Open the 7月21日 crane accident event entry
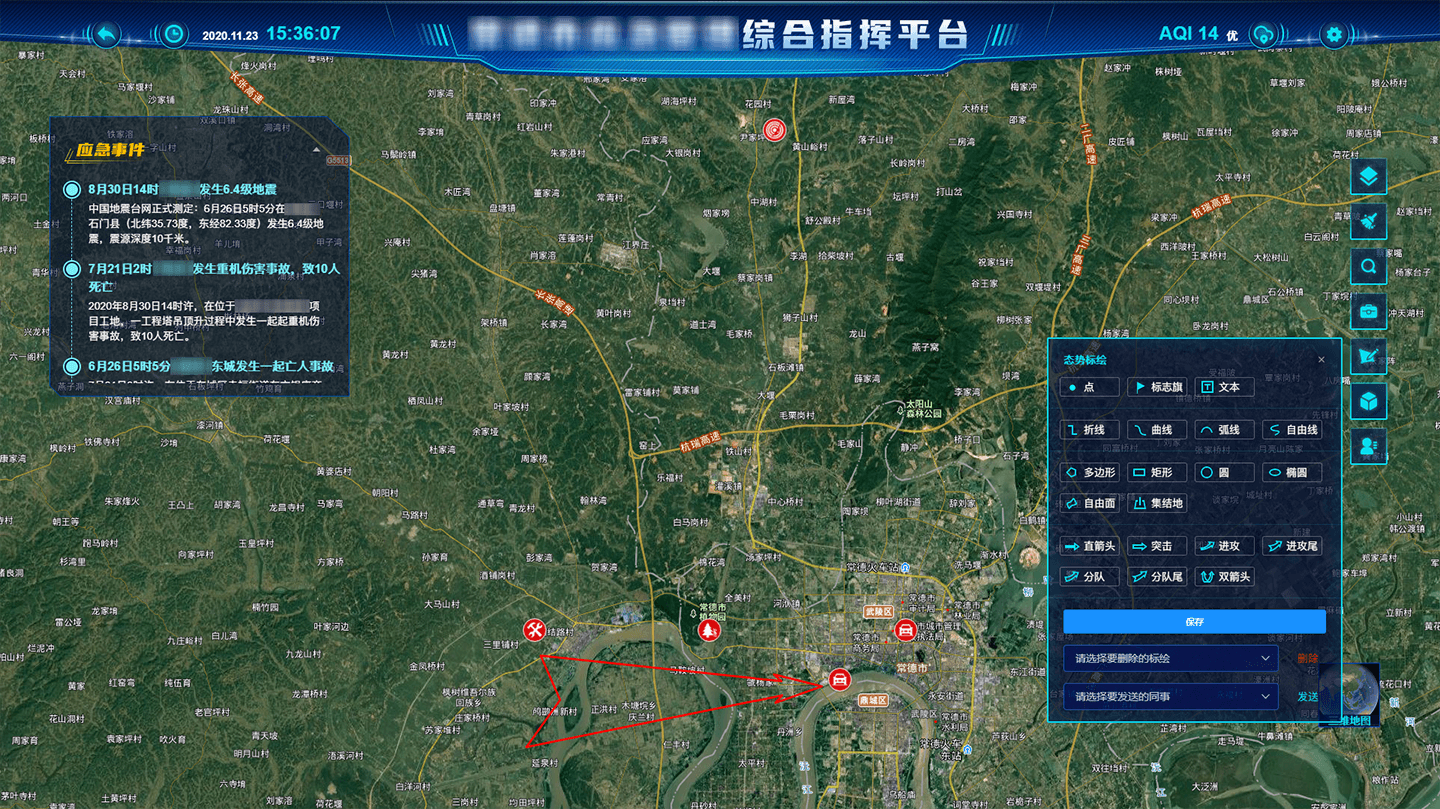The width and height of the screenshot is (1440, 809). tap(214, 270)
